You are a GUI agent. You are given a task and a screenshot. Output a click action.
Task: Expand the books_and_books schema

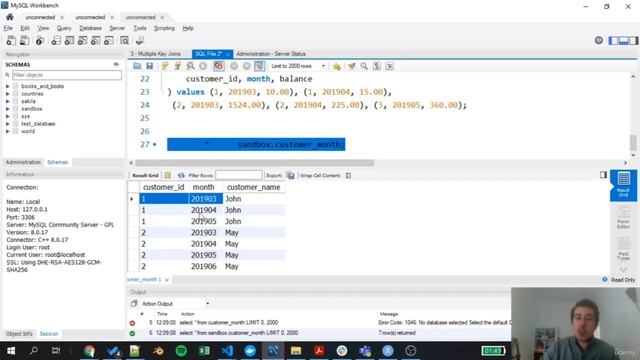[7, 87]
